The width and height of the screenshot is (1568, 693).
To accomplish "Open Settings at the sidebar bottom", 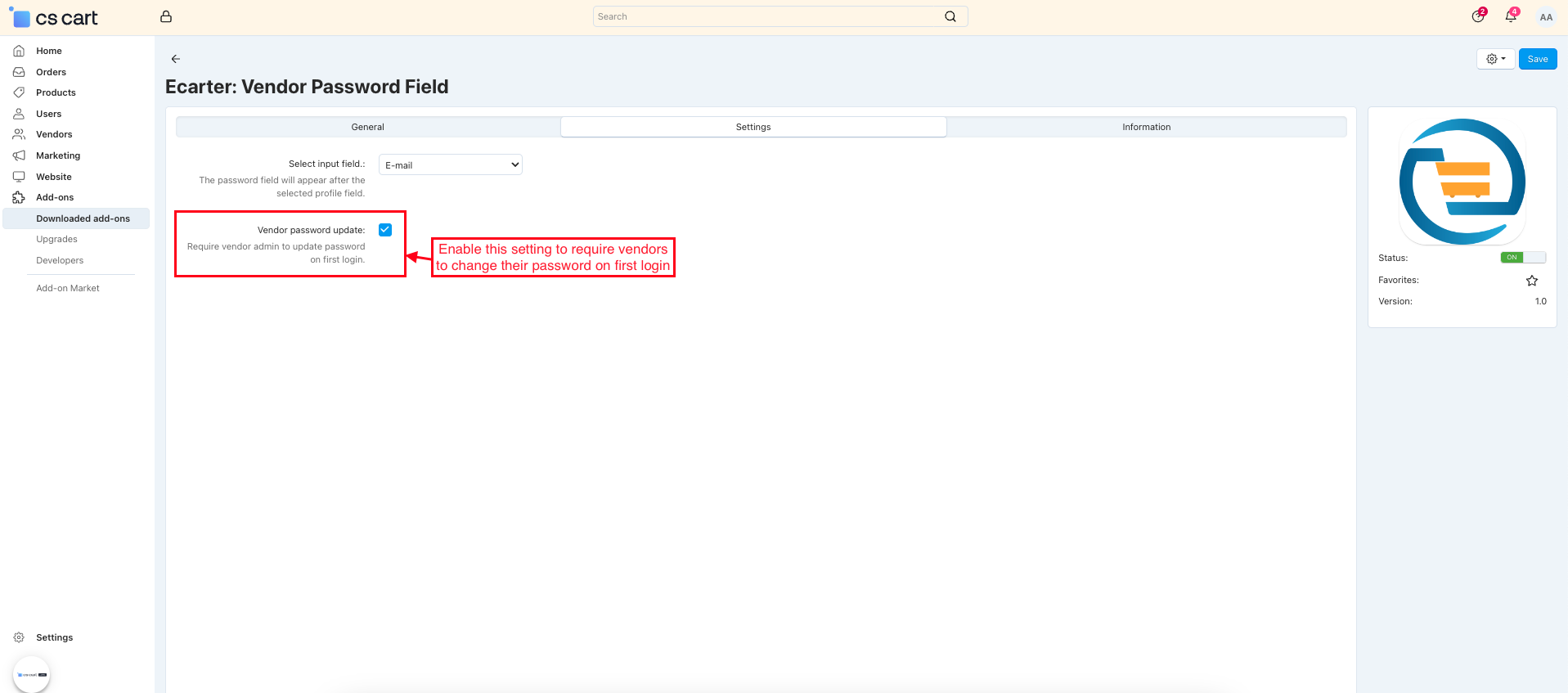I will [x=54, y=637].
